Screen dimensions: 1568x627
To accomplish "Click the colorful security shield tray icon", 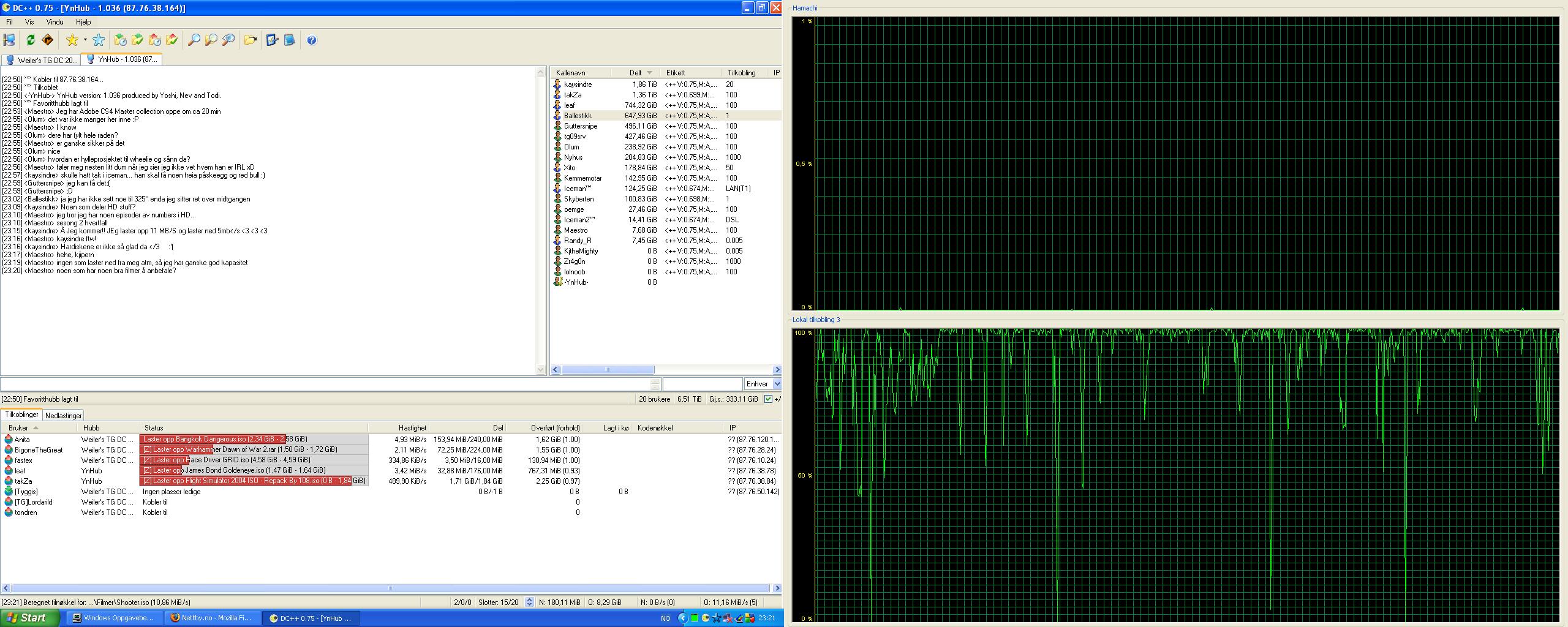I will (x=750, y=618).
